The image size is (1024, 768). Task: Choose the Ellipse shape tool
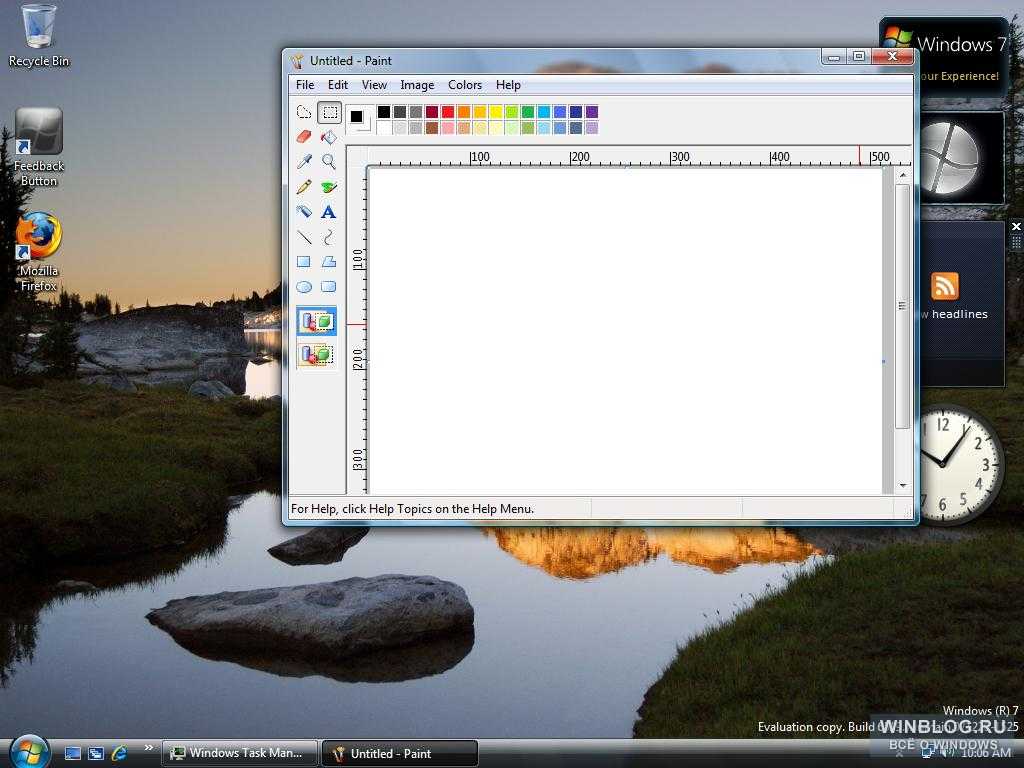304,287
